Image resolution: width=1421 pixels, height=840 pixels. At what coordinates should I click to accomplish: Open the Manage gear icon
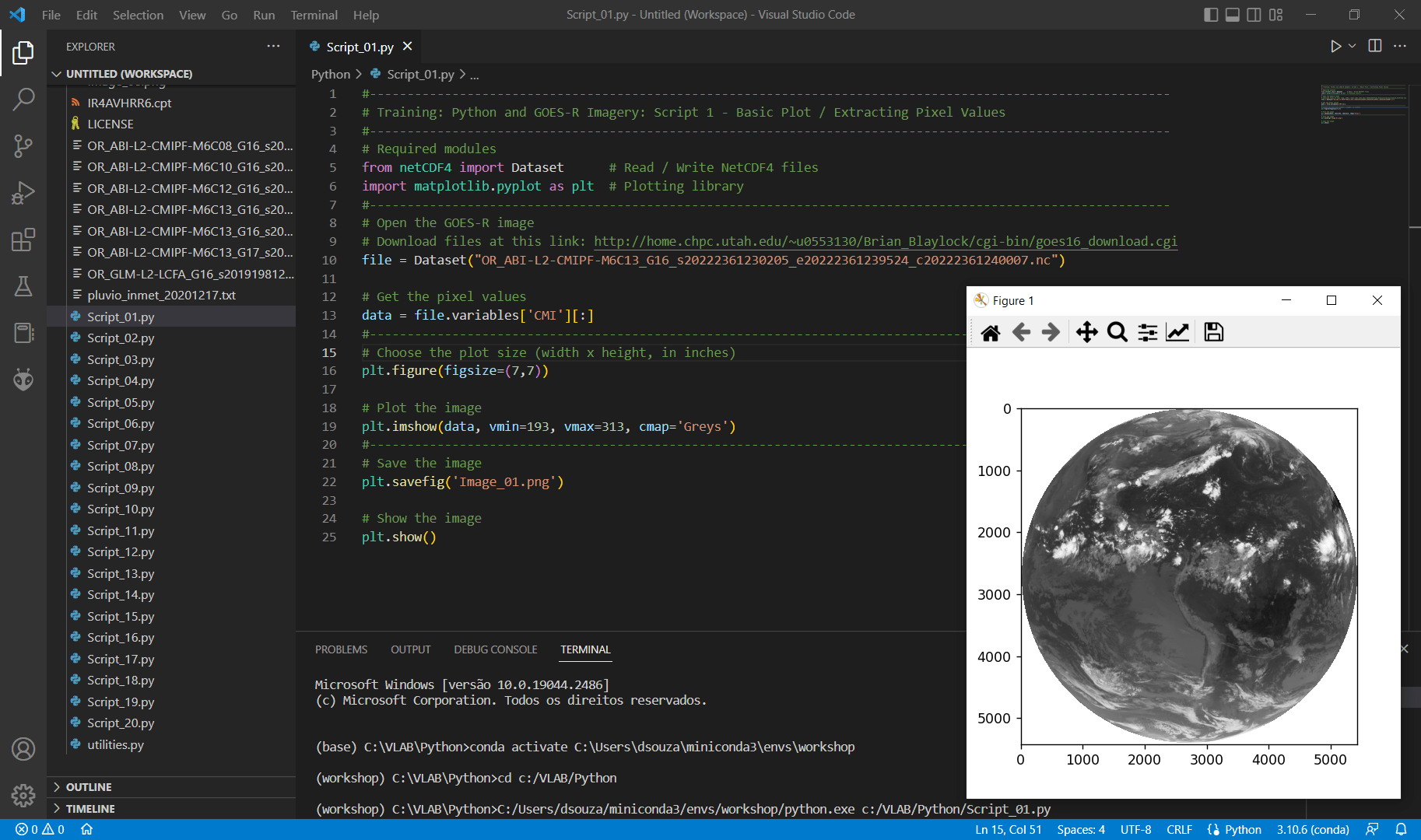[x=23, y=796]
